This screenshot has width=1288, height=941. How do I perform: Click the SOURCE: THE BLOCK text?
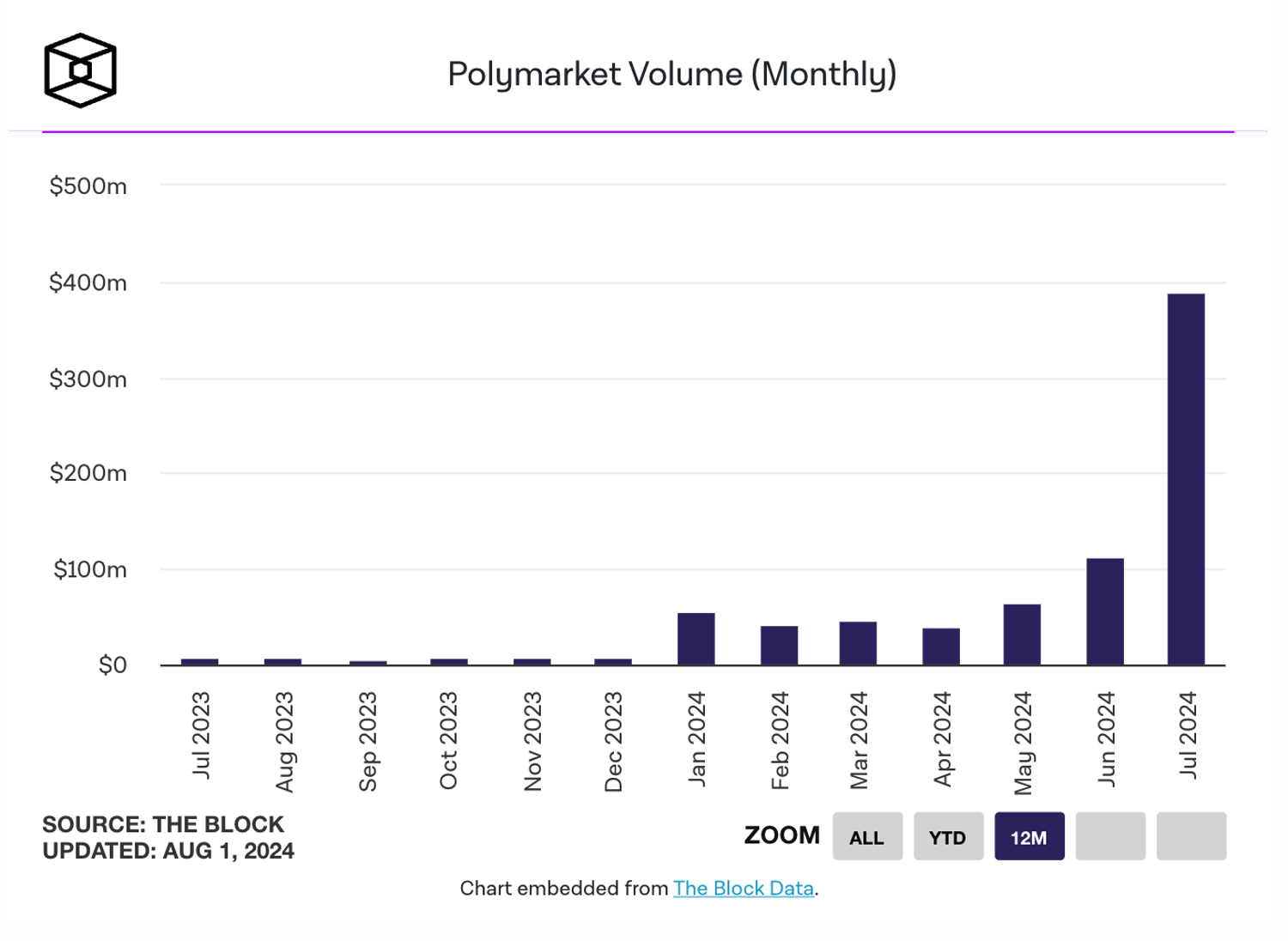pyautogui.click(x=163, y=824)
